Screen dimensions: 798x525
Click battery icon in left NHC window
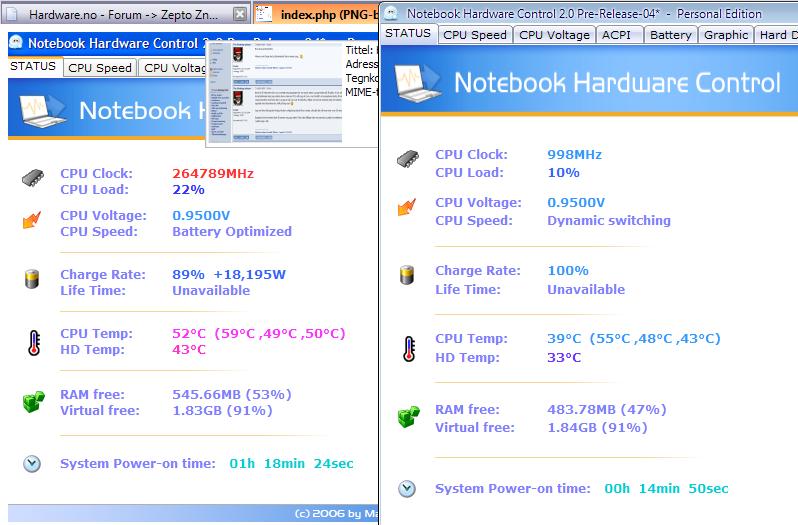32,279
